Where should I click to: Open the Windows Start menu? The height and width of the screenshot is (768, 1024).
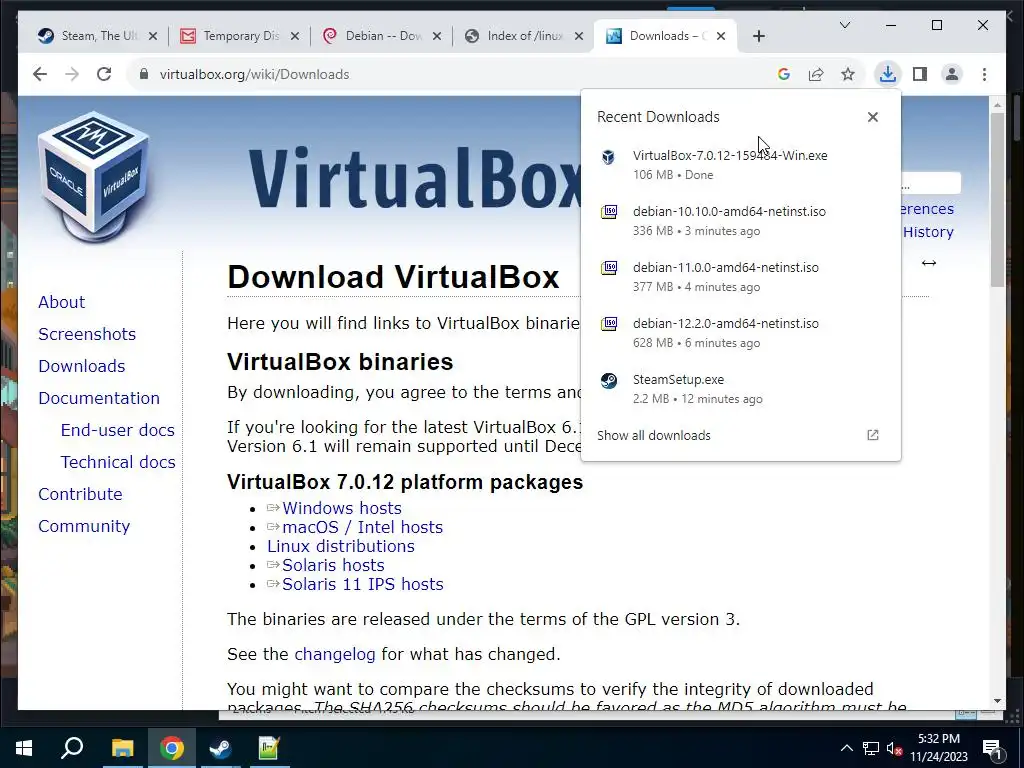(24, 748)
